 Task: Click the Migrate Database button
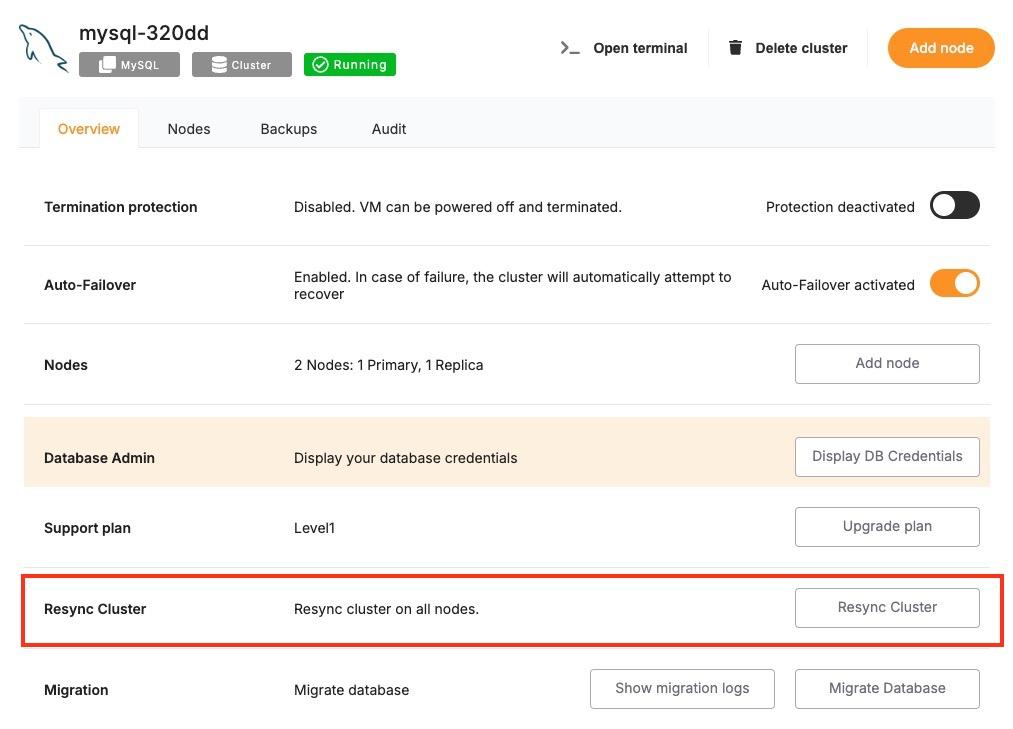pos(887,688)
